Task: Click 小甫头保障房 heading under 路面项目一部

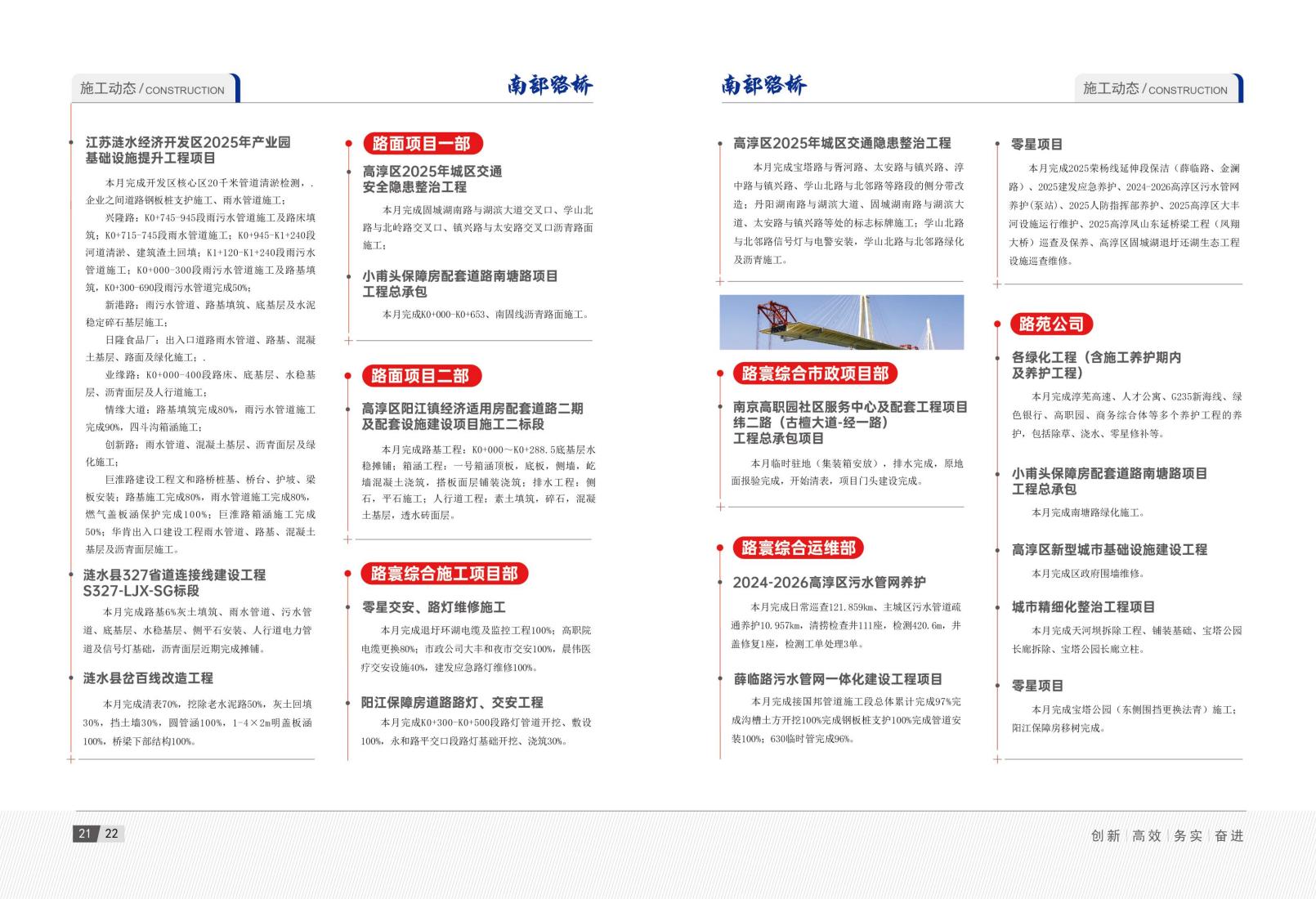Action: (x=460, y=284)
